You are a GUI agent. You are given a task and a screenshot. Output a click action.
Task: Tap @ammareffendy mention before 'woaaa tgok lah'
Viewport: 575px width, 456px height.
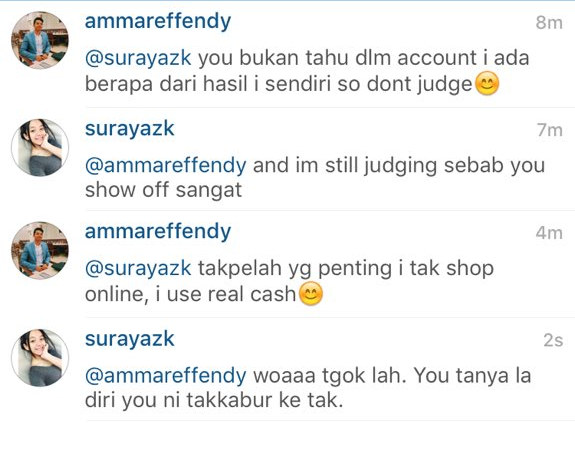[166, 376]
